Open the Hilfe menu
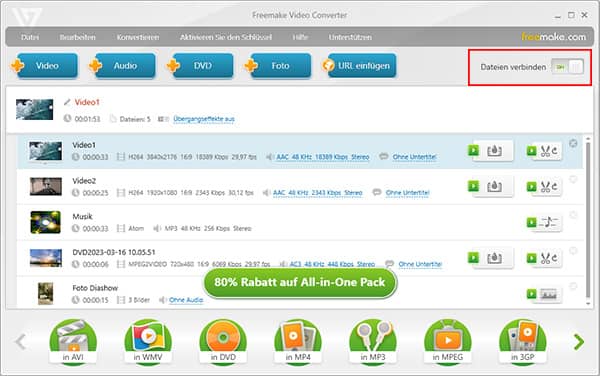The height and width of the screenshot is (376, 600). pyautogui.click(x=300, y=37)
